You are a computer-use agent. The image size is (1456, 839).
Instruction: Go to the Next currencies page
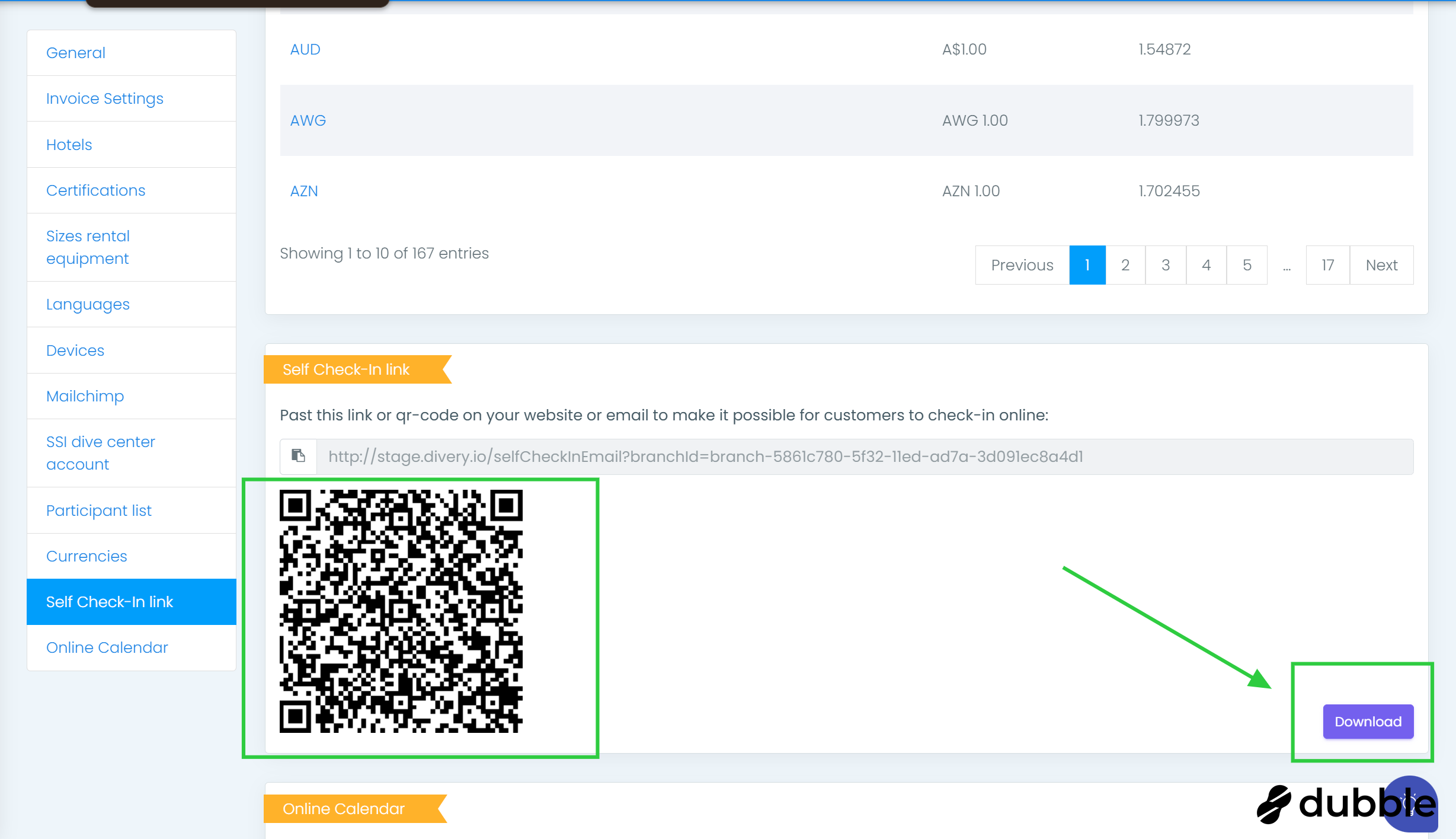coord(1381,265)
